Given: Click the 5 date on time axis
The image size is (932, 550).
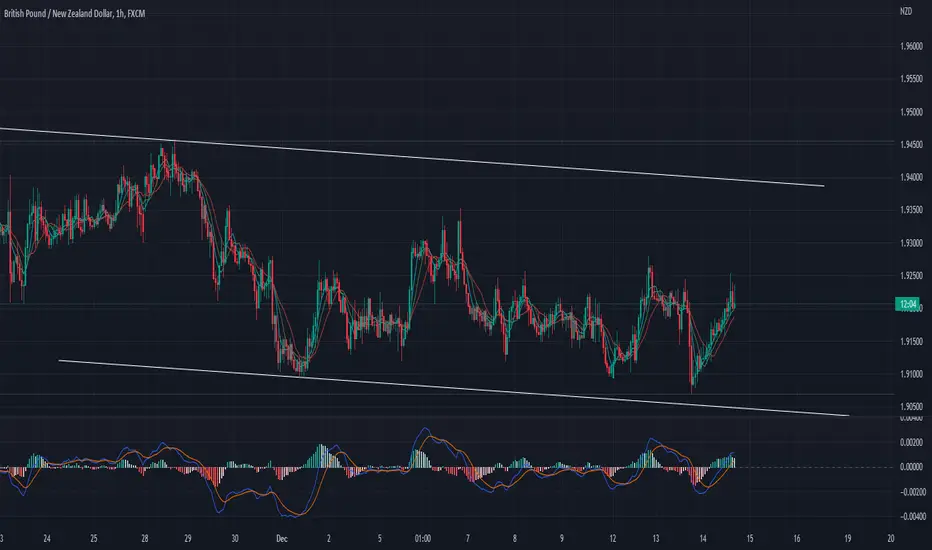Looking at the screenshot, I should click(380, 539).
